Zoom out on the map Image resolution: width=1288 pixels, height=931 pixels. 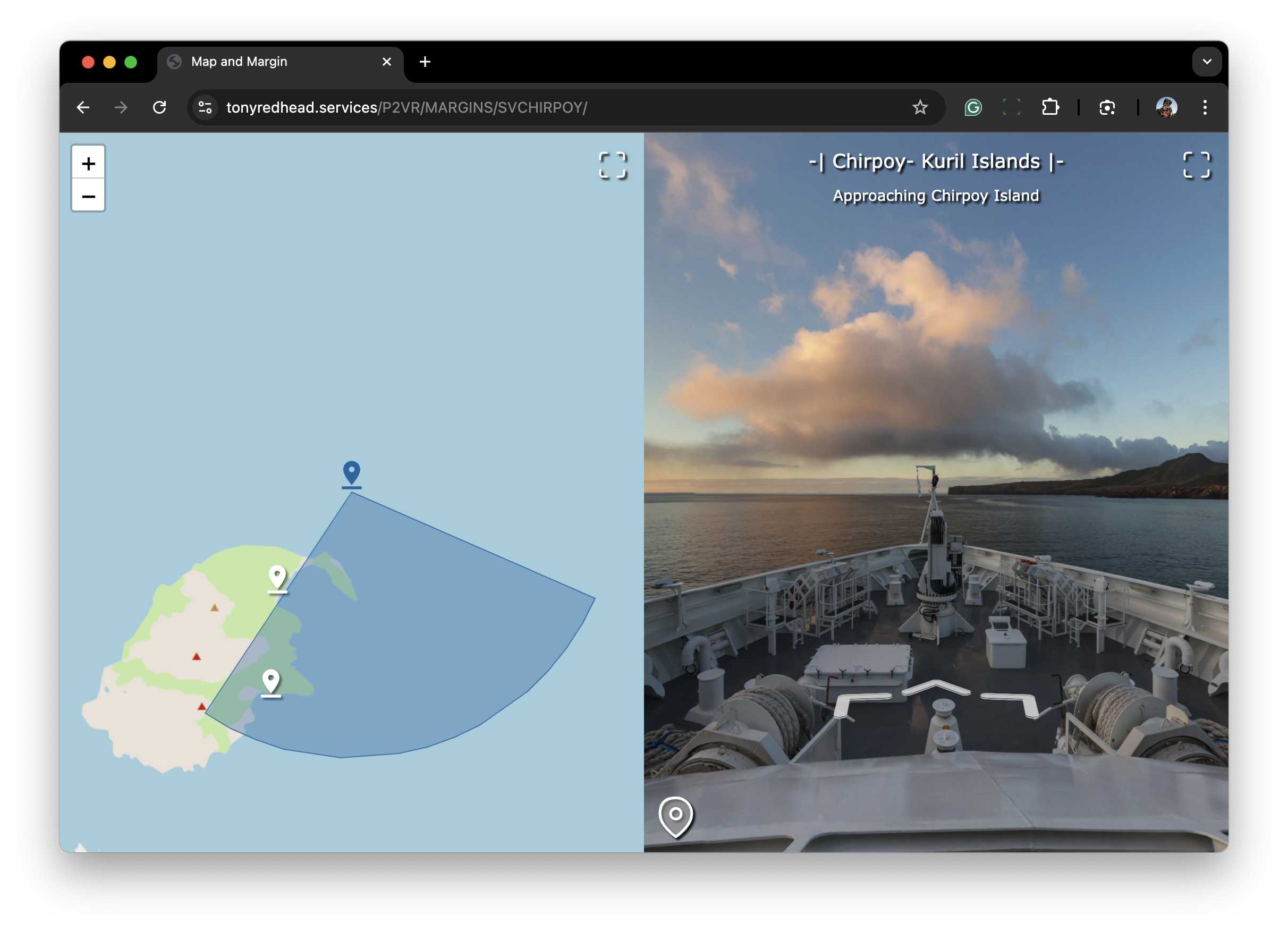click(88, 197)
